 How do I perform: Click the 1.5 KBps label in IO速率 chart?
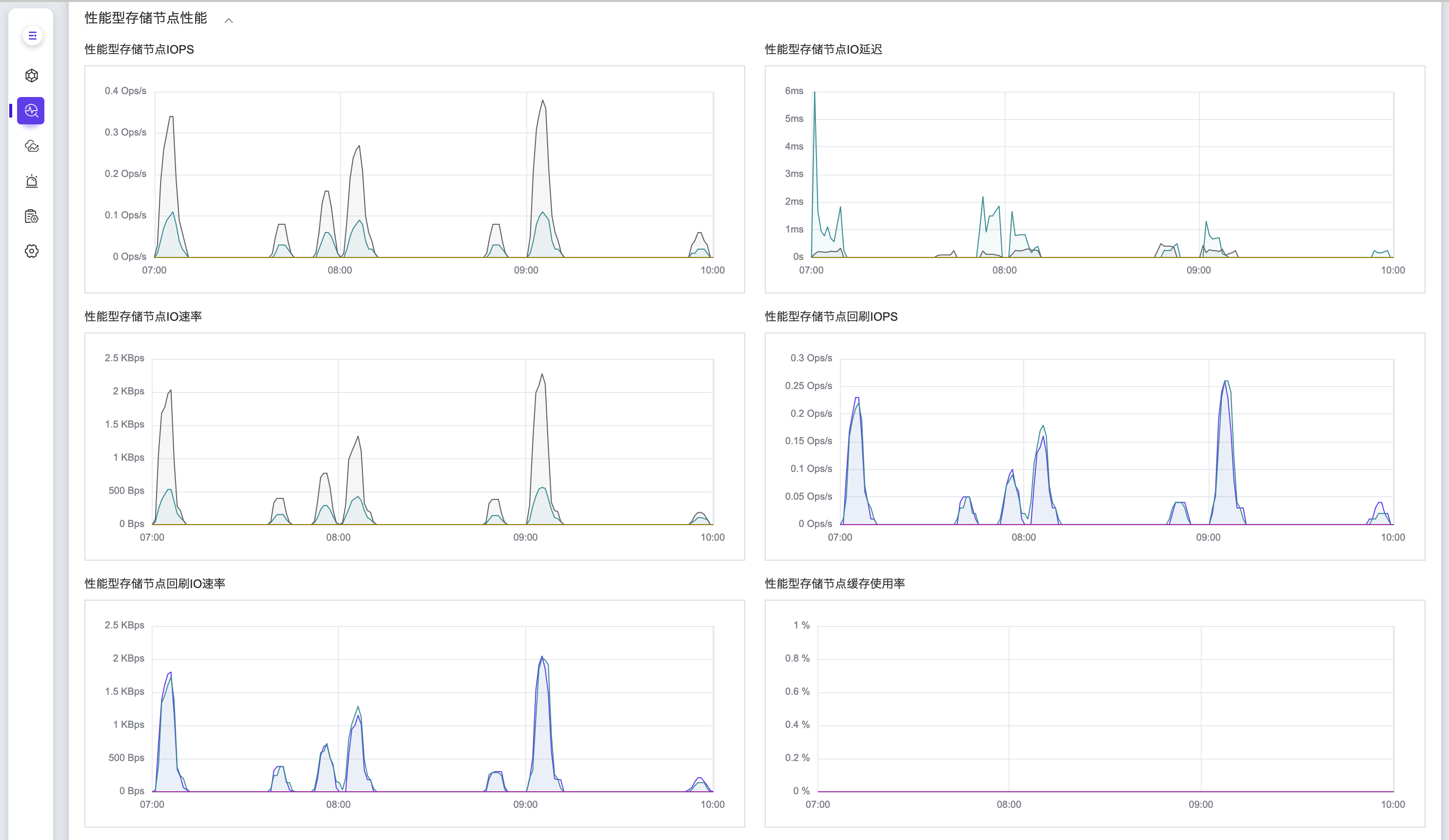click(124, 424)
